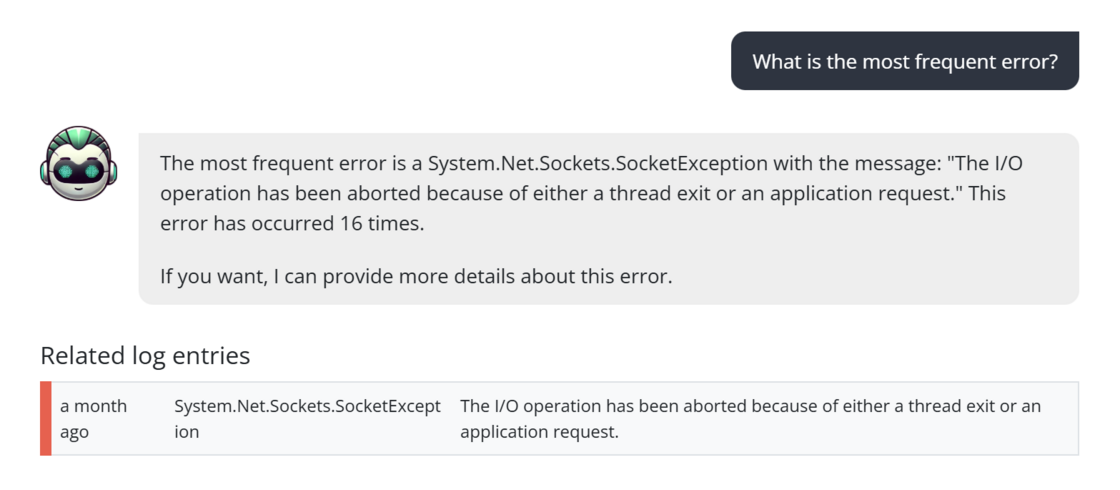Click the word 'ago' in timestamp cell
Viewport: 1120px width, 490px height.
[74, 433]
